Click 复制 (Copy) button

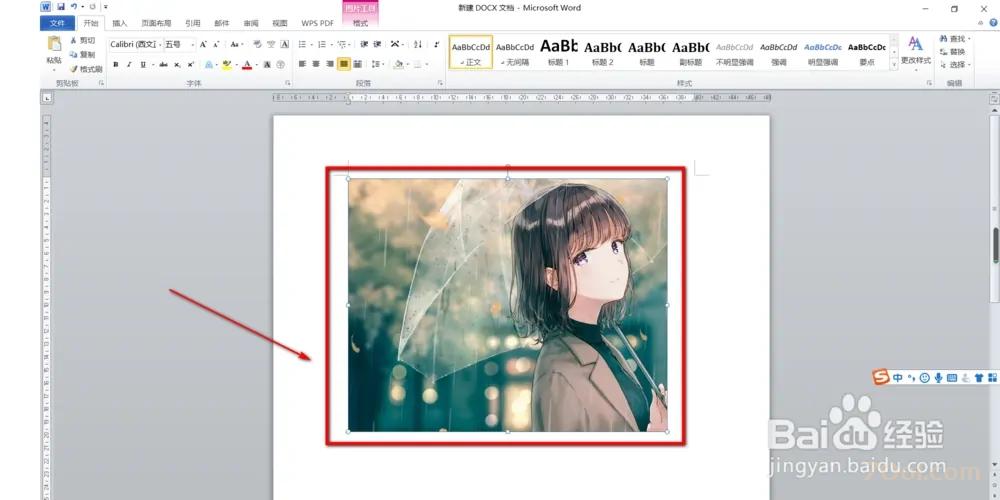(x=82, y=54)
